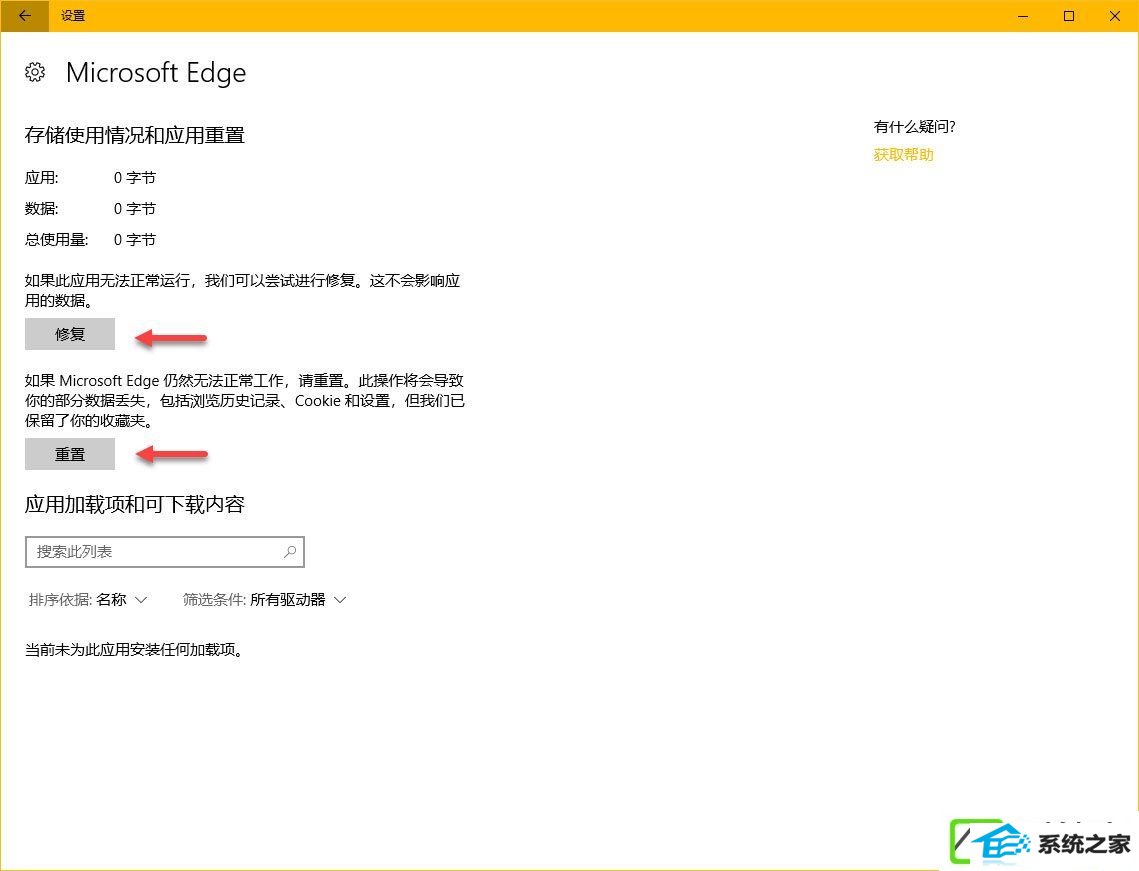Open the 获取帮助 help link
Screen dimensions: 1139x871
pos(903,155)
